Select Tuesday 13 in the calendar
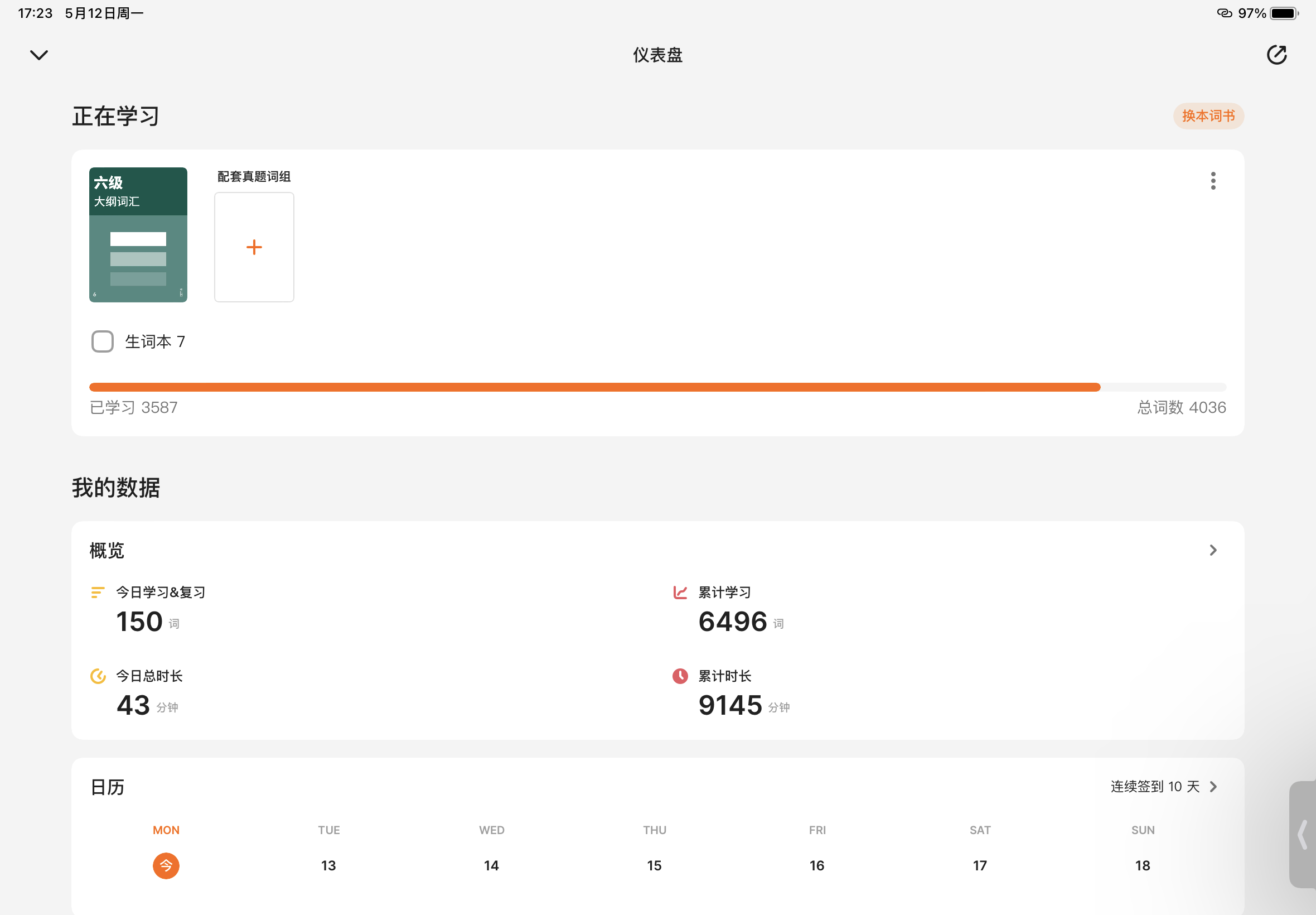 point(328,865)
